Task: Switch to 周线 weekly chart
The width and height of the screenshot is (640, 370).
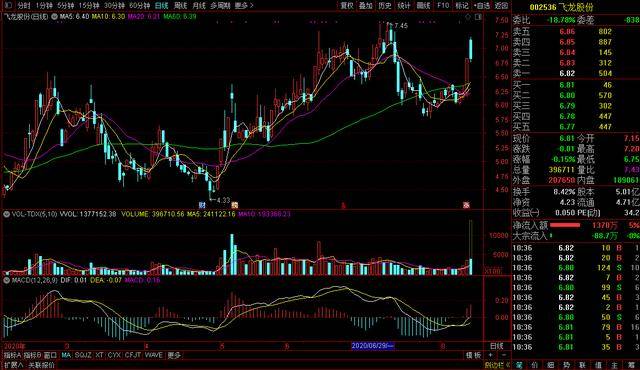Action: click(x=180, y=5)
